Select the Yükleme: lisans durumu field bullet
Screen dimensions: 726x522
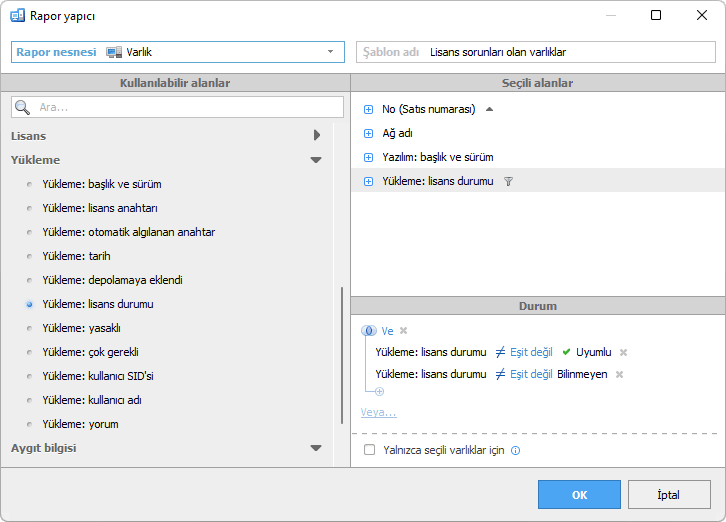coord(30,304)
